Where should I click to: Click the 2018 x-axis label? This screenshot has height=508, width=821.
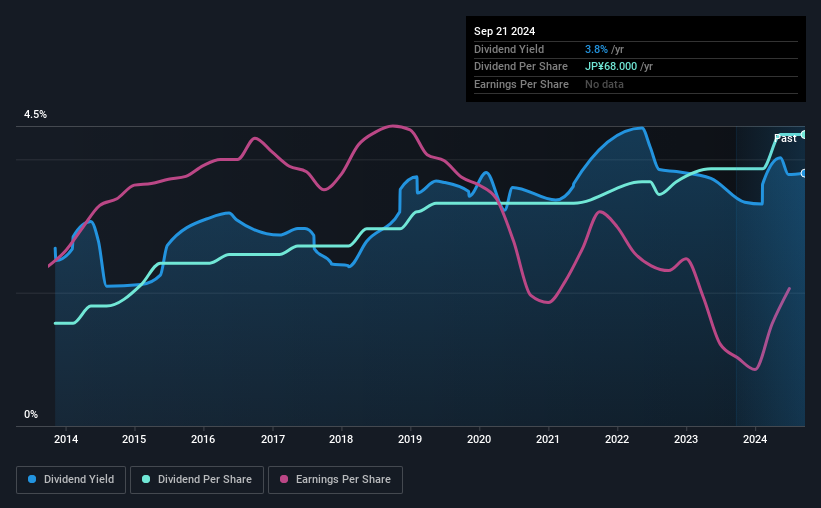pos(341,439)
